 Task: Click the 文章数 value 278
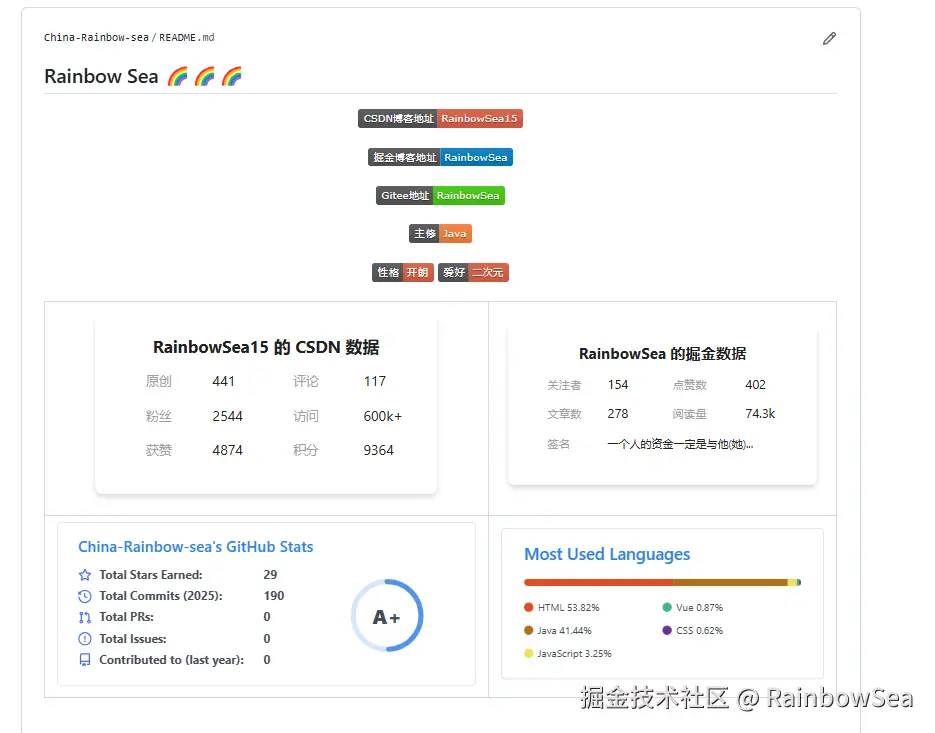click(x=618, y=414)
